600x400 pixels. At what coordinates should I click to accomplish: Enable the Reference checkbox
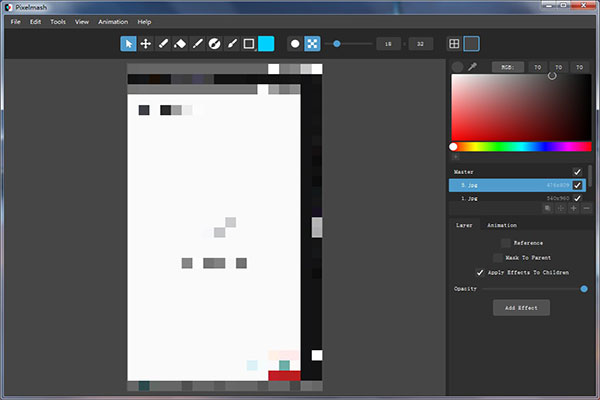pos(505,243)
